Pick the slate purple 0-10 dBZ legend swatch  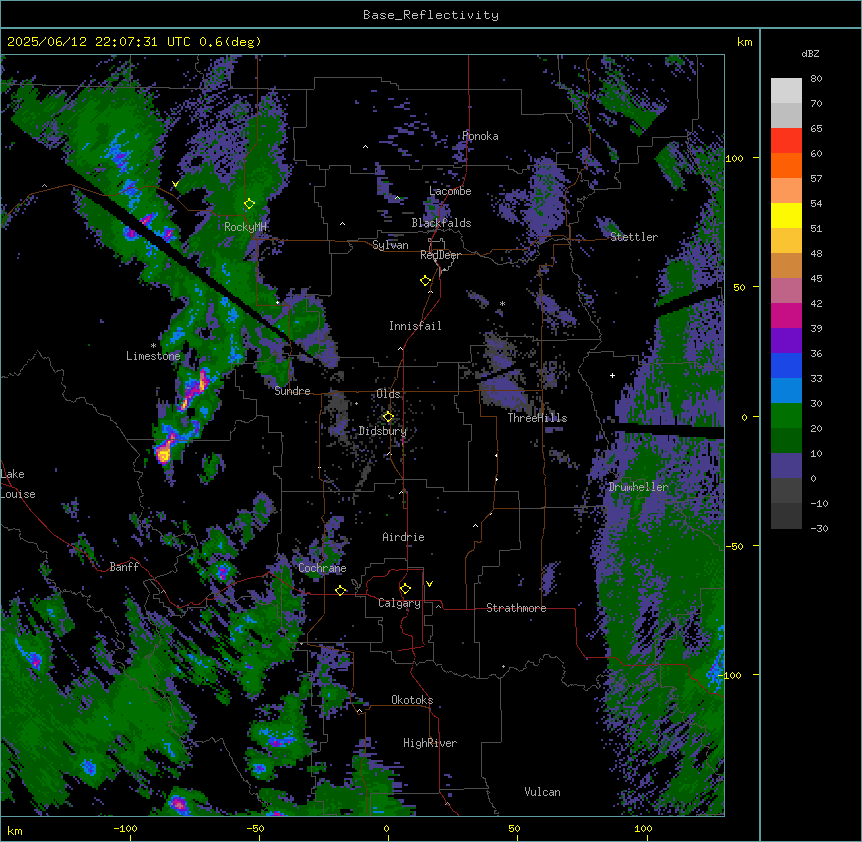(x=786, y=466)
